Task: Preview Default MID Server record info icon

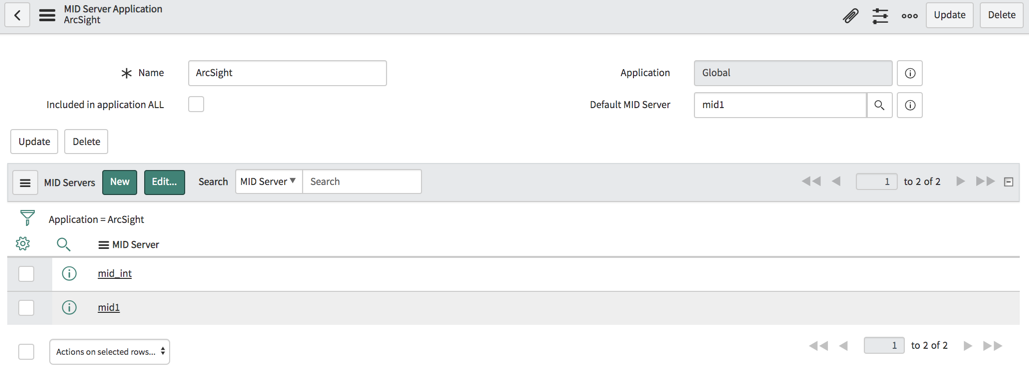Action: point(910,104)
